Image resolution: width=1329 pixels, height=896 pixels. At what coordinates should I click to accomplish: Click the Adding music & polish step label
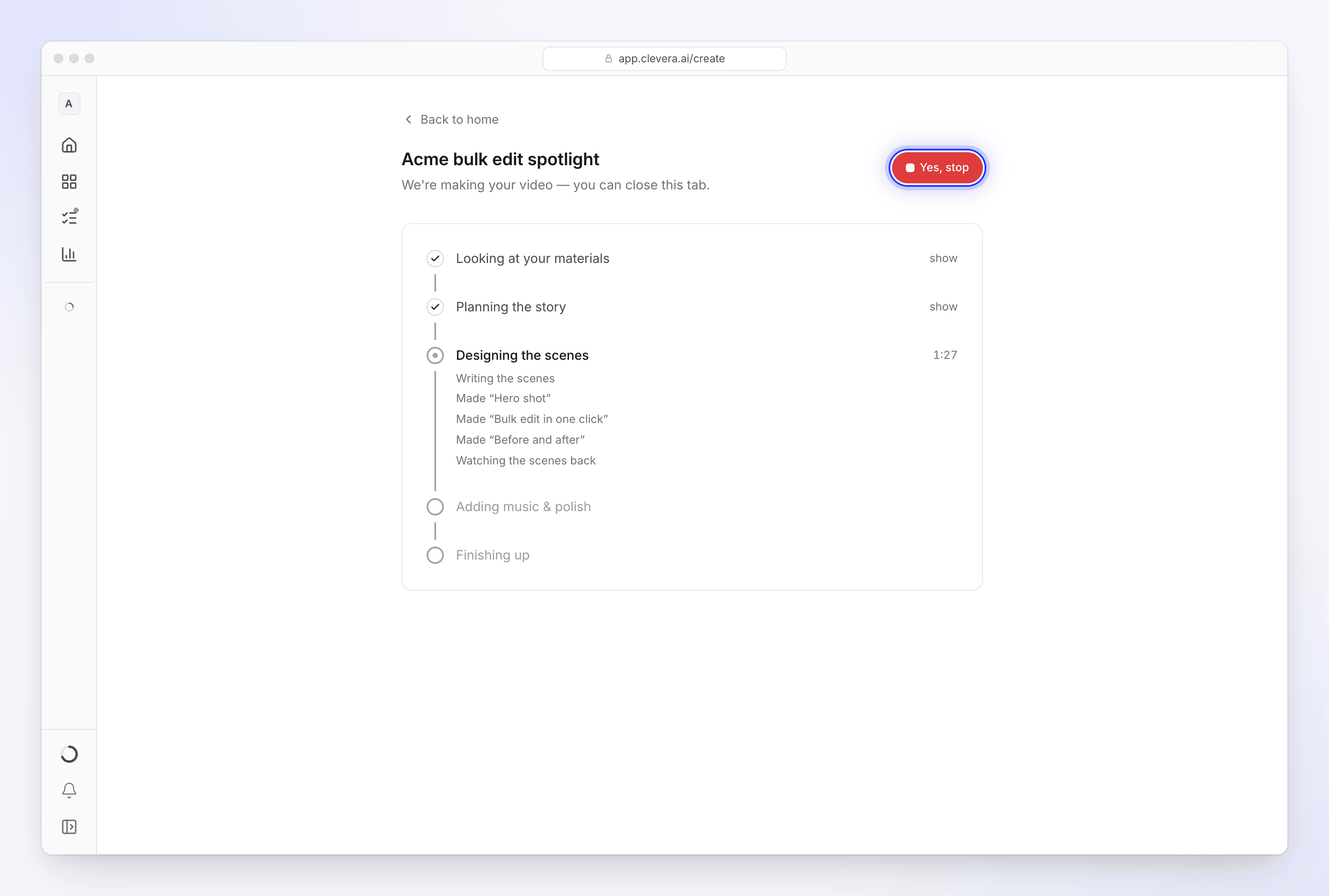[x=523, y=507]
